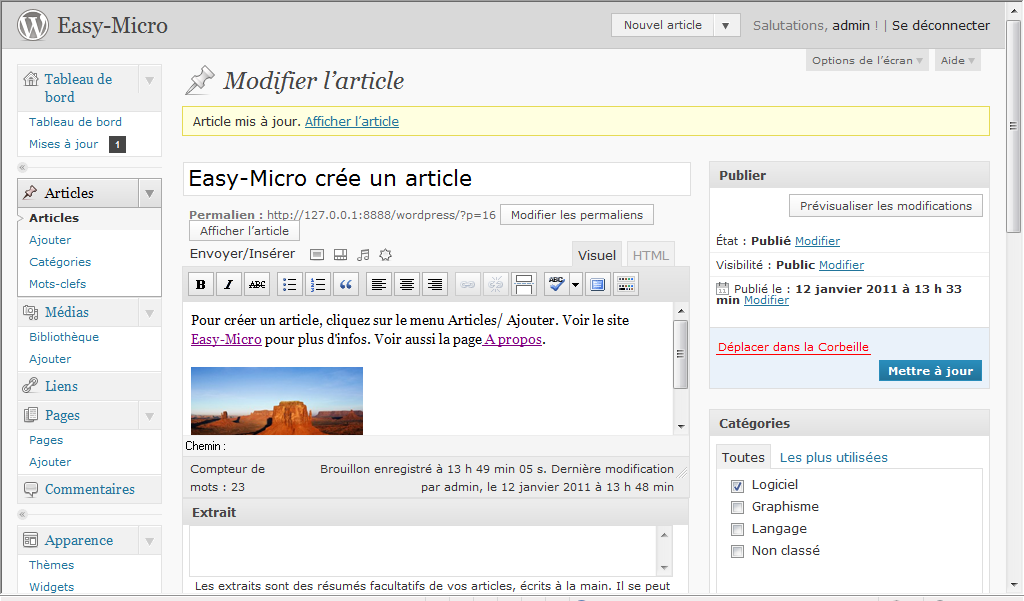The height and width of the screenshot is (601, 1024).
Task: Expand the Aide help panel
Action: [x=957, y=60]
